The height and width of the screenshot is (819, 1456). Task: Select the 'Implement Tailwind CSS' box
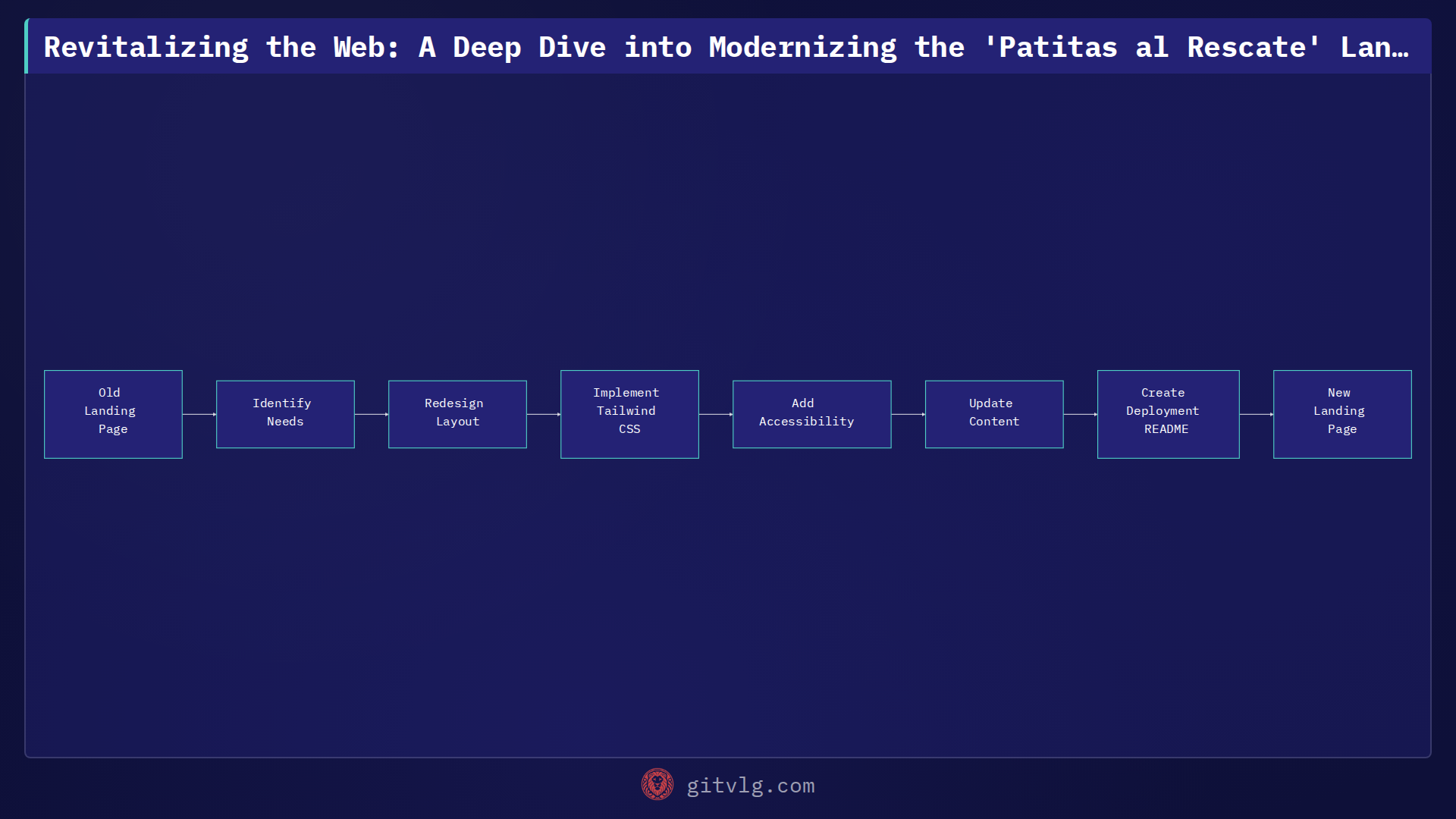[629, 414]
